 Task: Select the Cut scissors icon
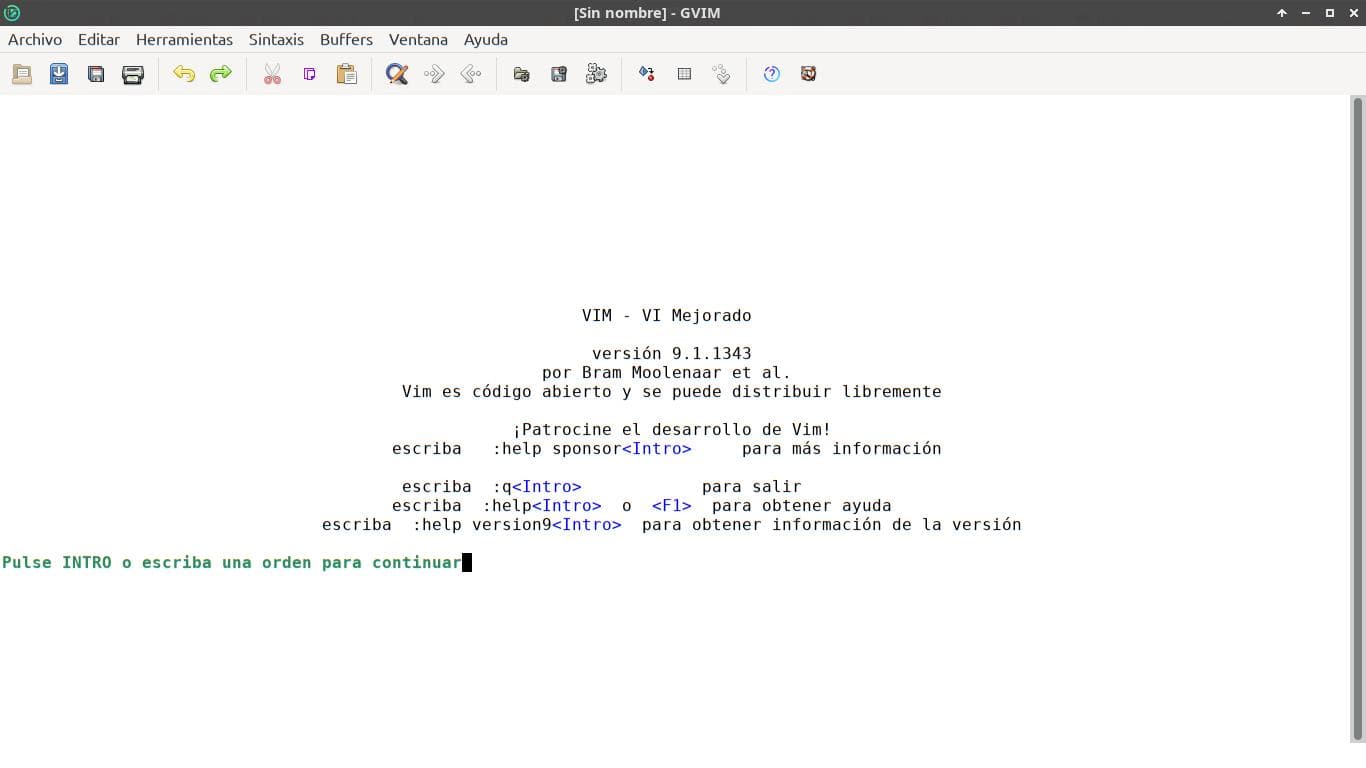coord(272,73)
